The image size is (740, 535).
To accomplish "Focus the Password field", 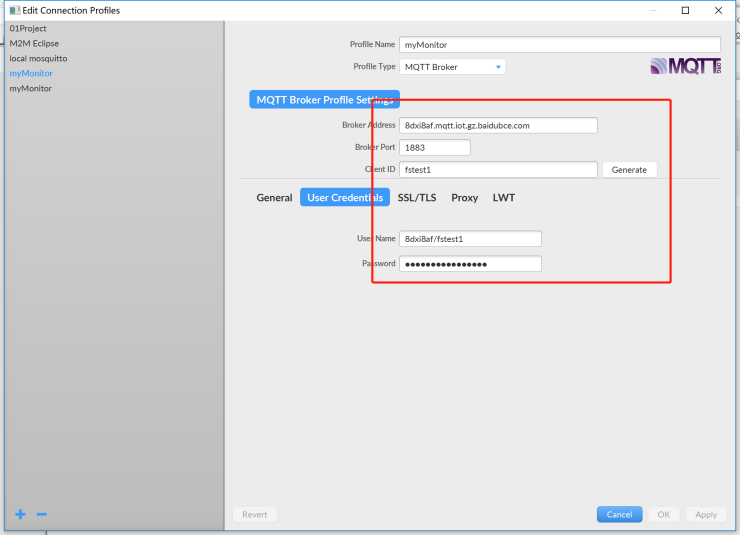I will pyautogui.click(x=471, y=264).
